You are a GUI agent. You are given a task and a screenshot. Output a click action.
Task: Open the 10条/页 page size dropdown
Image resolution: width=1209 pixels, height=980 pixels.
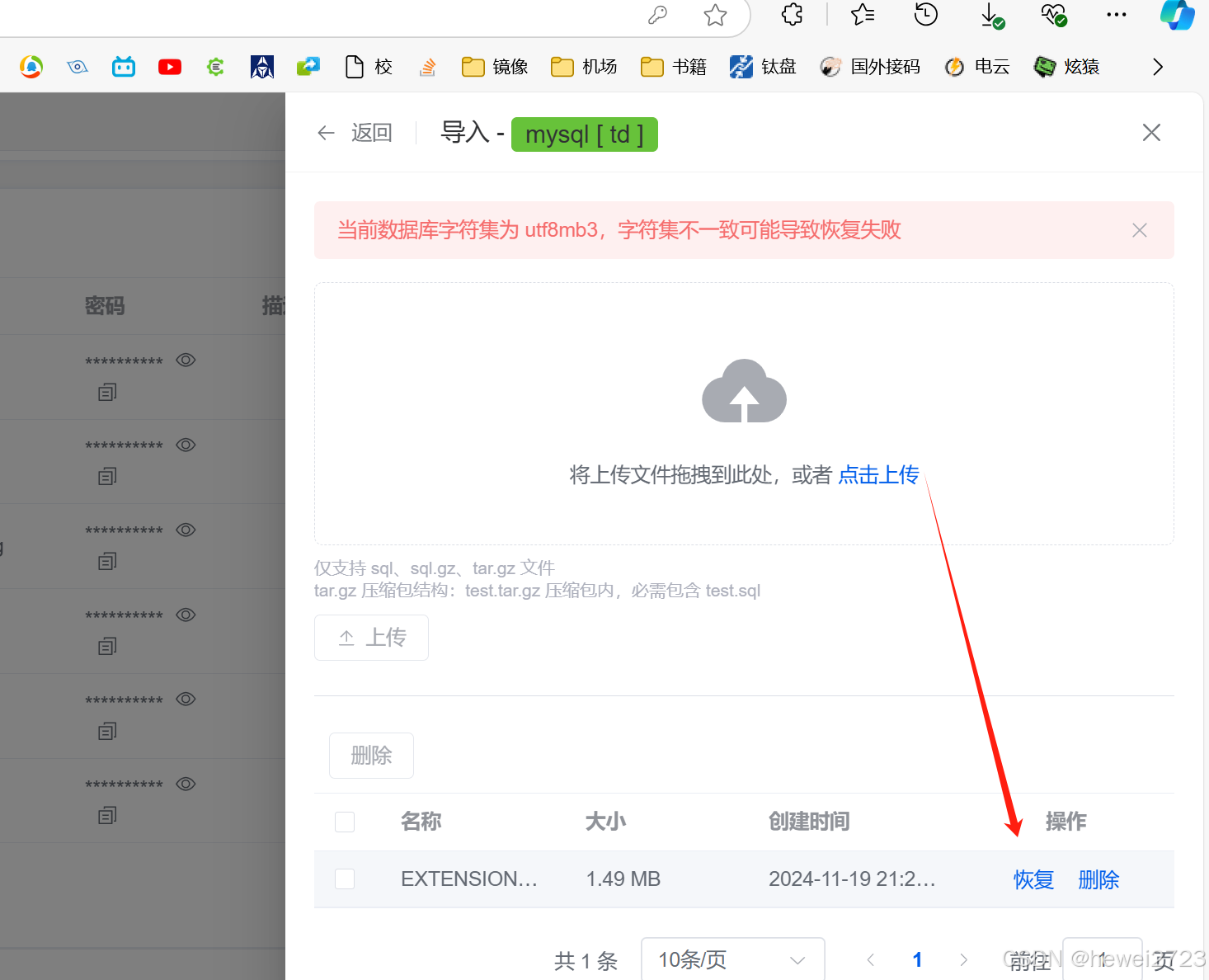click(x=732, y=959)
